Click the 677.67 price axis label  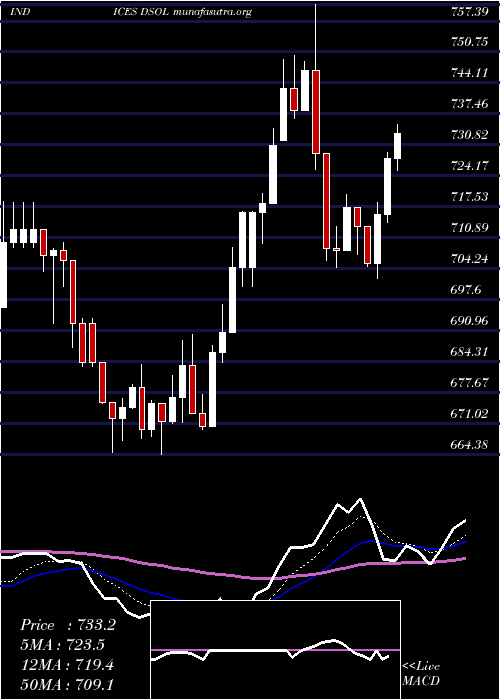click(x=469, y=383)
